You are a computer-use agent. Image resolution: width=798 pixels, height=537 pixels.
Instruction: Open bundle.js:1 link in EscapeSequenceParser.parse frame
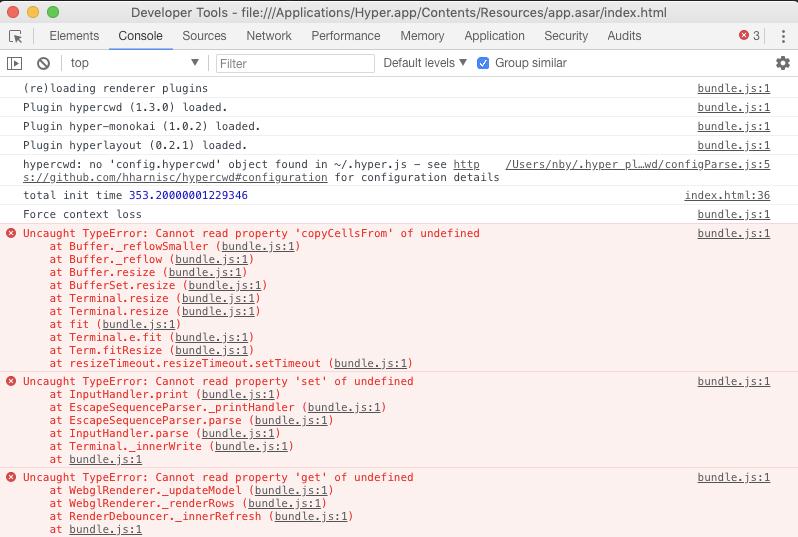pos(291,420)
